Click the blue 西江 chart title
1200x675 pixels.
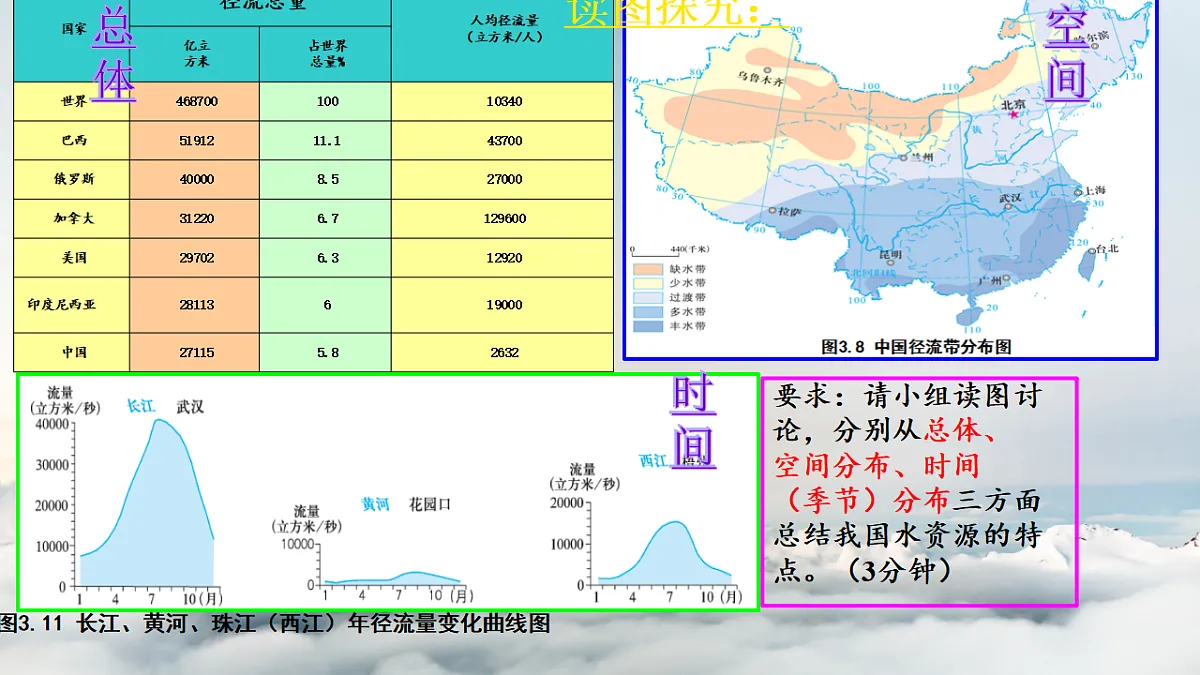click(x=654, y=460)
